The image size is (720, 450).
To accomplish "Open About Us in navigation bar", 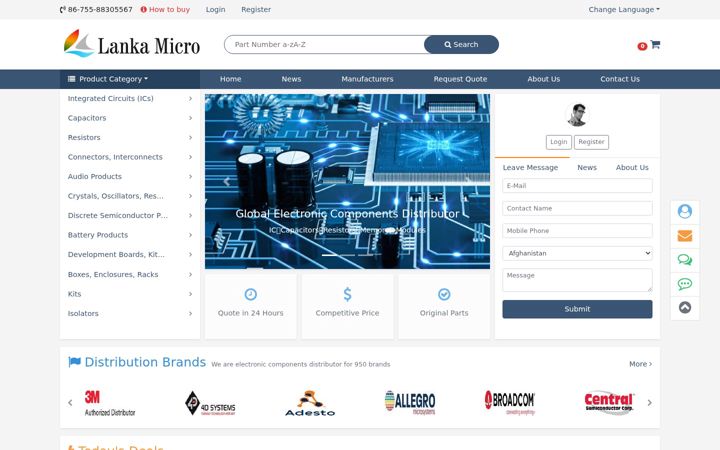I will click(544, 79).
